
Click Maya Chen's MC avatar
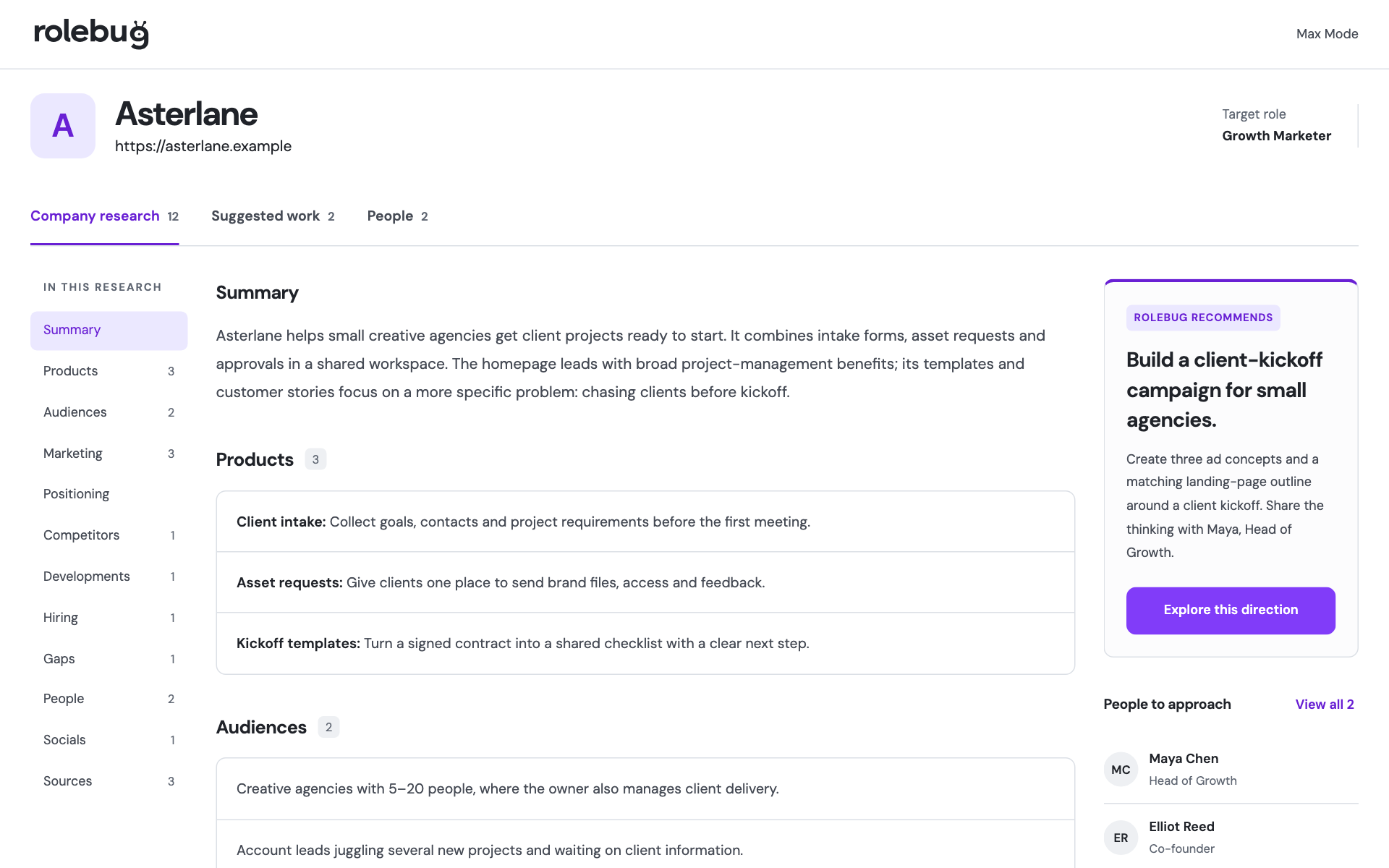(x=1121, y=770)
